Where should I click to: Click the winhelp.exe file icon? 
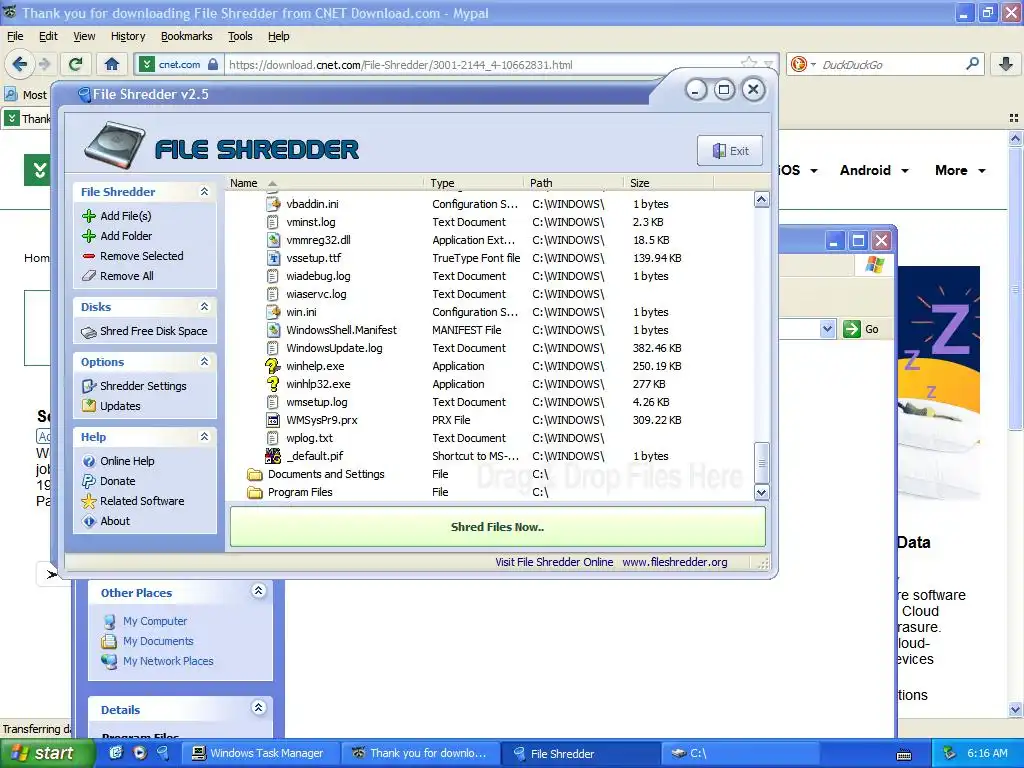[x=272, y=366]
